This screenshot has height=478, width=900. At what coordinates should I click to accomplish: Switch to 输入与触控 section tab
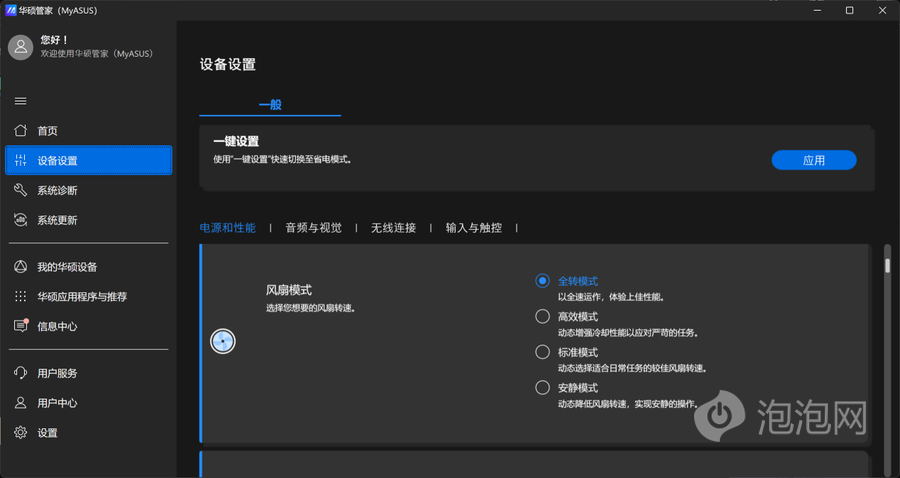tap(474, 228)
